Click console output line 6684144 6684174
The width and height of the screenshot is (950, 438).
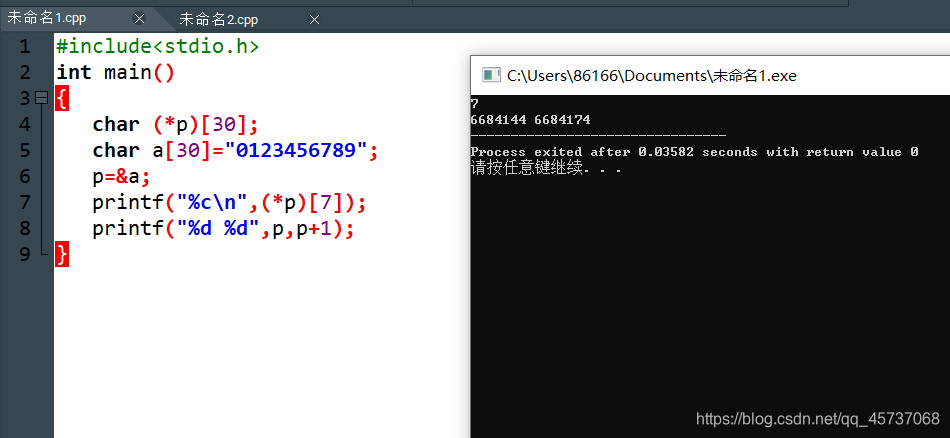click(530, 119)
